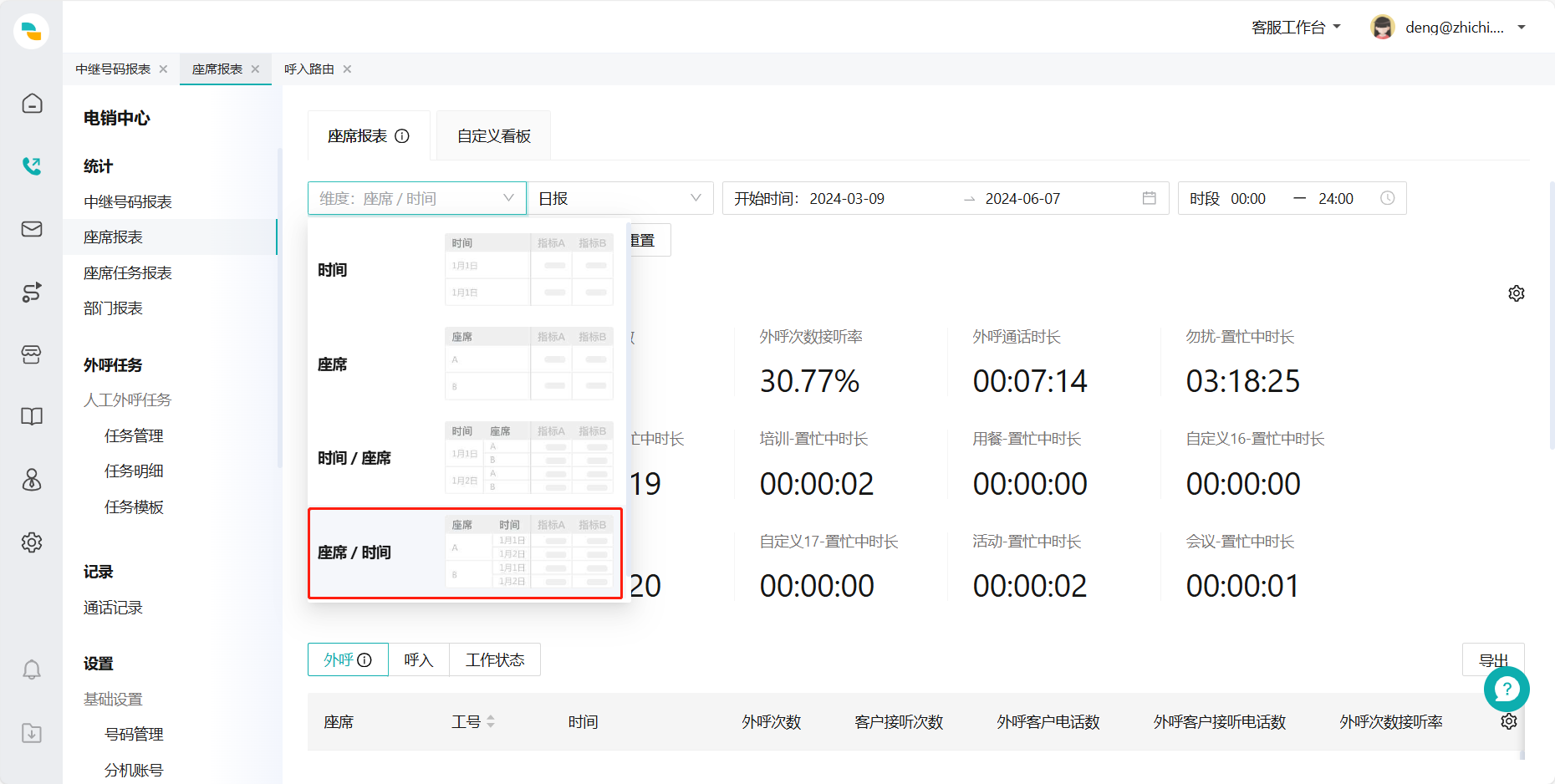Click the 外呼次数 column header
The width and height of the screenshot is (1555, 784).
coord(772,722)
